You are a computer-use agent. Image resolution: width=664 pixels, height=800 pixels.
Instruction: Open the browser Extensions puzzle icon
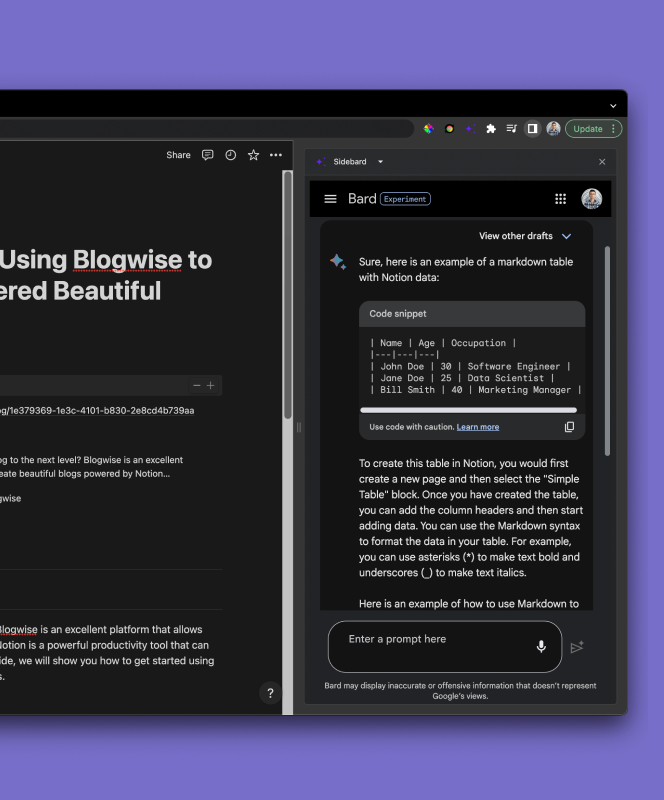(x=491, y=129)
